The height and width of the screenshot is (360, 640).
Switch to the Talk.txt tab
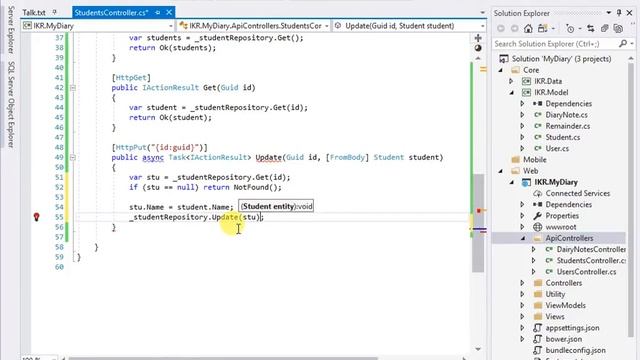pos(34,13)
